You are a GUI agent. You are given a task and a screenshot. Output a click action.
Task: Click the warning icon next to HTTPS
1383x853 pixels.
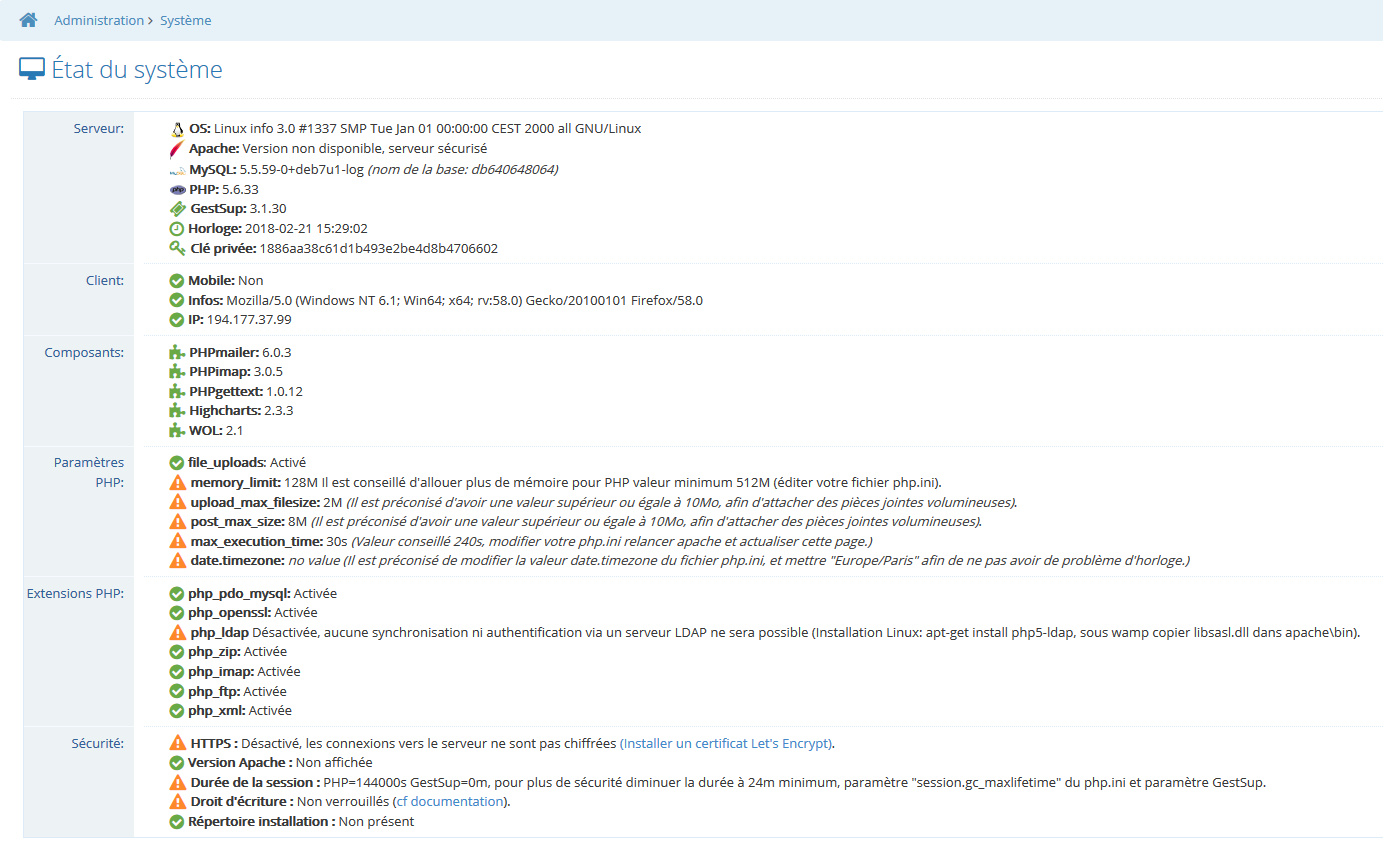click(178, 743)
